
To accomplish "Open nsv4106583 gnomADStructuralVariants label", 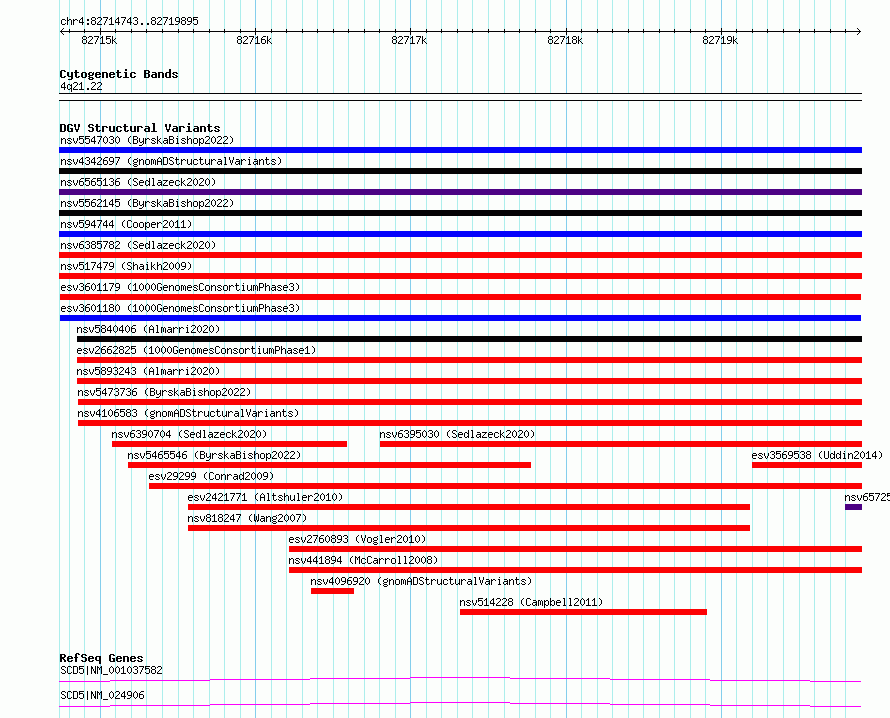I will tap(188, 413).
